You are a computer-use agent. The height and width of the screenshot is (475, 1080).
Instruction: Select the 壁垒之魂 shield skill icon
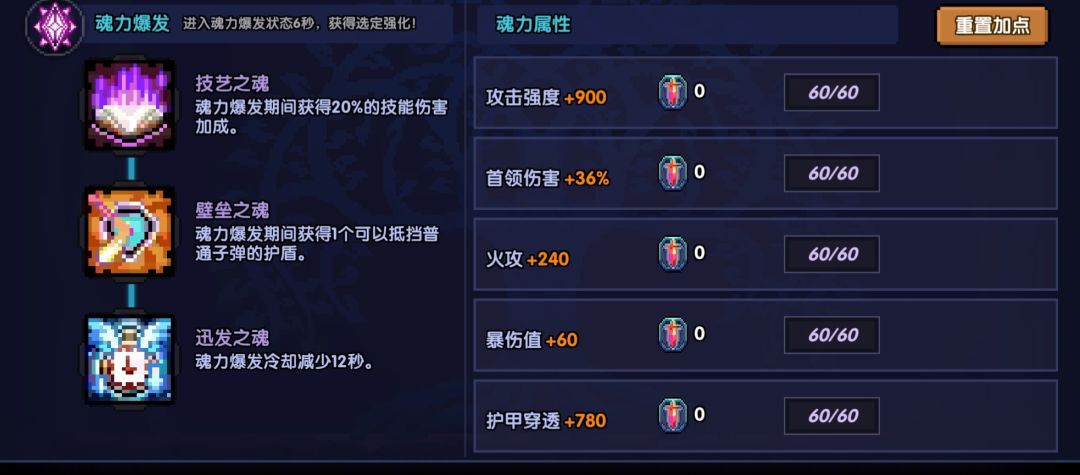129,232
